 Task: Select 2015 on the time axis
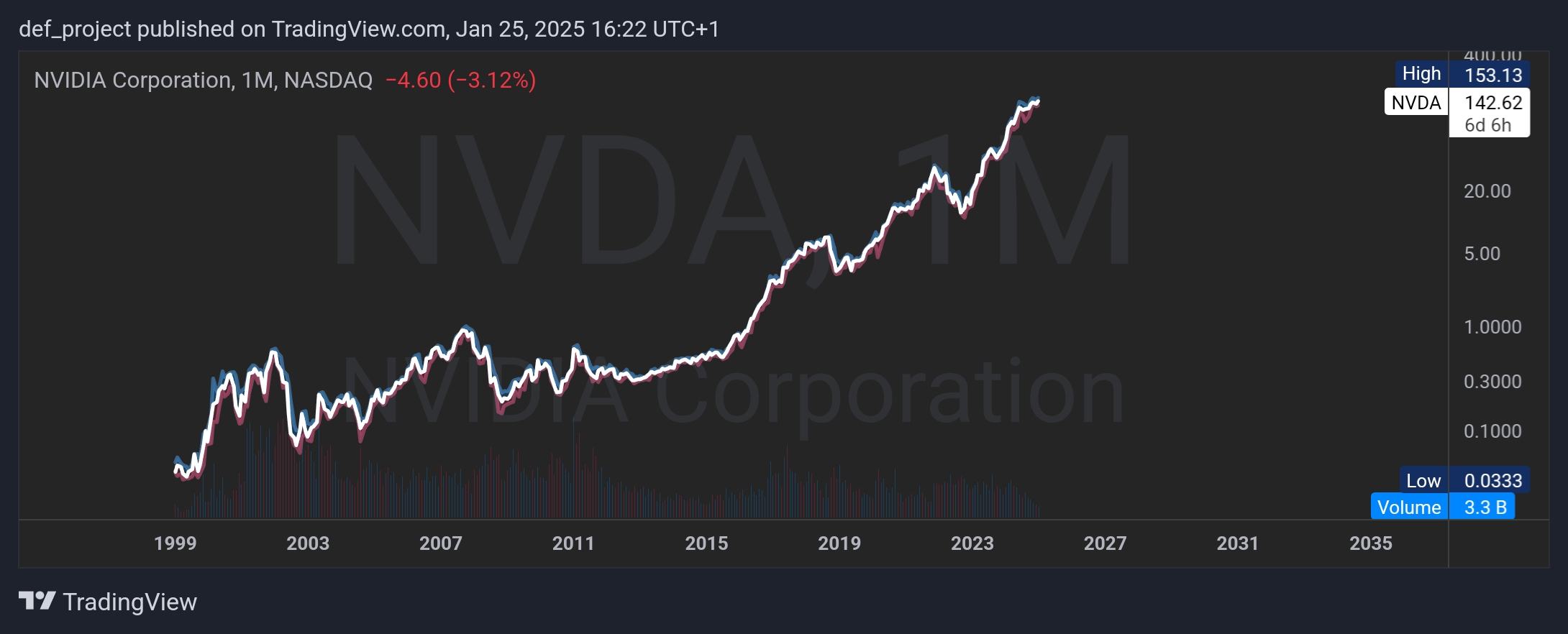click(706, 543)
